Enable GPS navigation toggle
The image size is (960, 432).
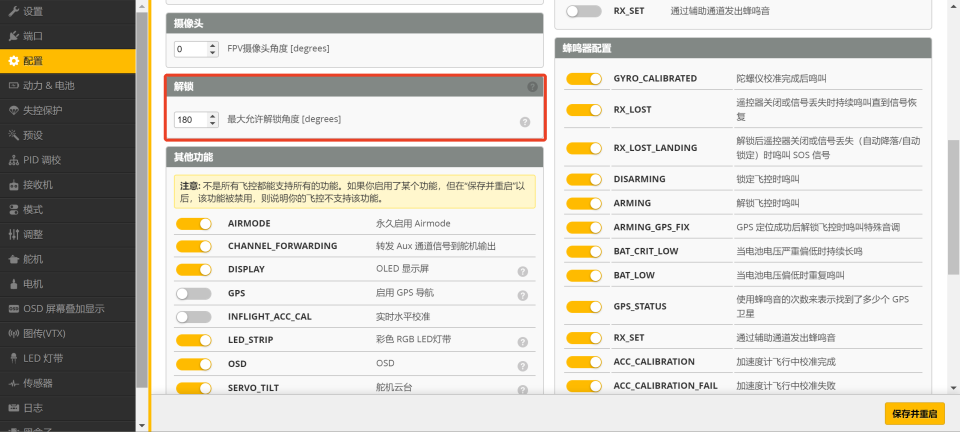point(194,294)
